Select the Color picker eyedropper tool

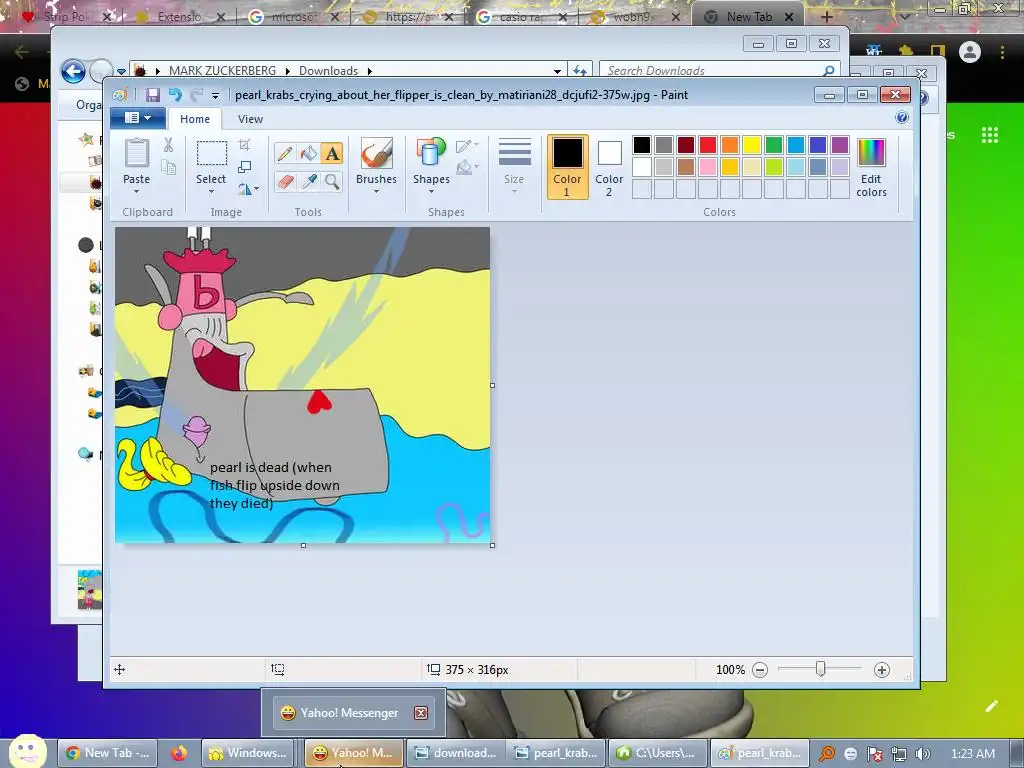point(308,181)
